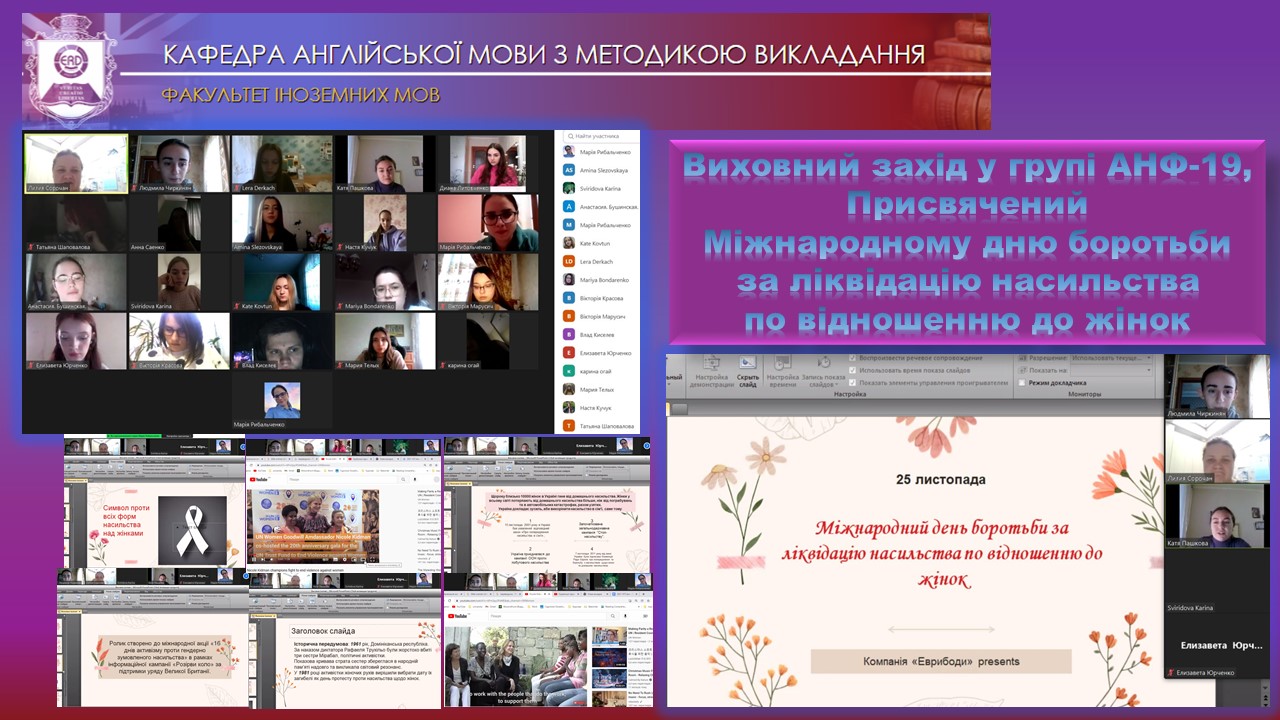Screen dimensions: 1280x720
Task: Toggle Воспроизвести речевое сопровождение checkbox
Action: coord(853,358)
